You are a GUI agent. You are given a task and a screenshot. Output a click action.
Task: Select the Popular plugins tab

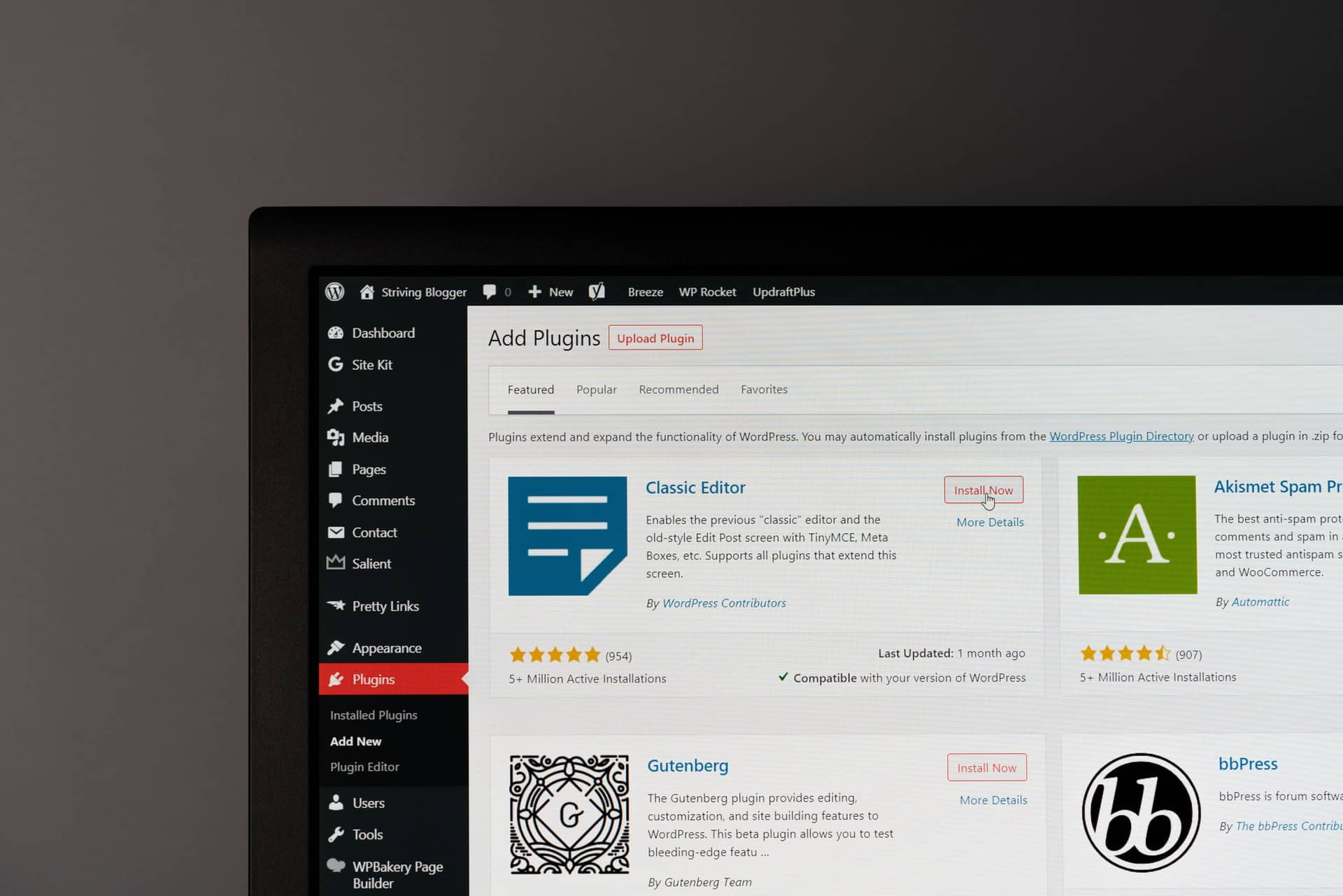coord(597,389)
